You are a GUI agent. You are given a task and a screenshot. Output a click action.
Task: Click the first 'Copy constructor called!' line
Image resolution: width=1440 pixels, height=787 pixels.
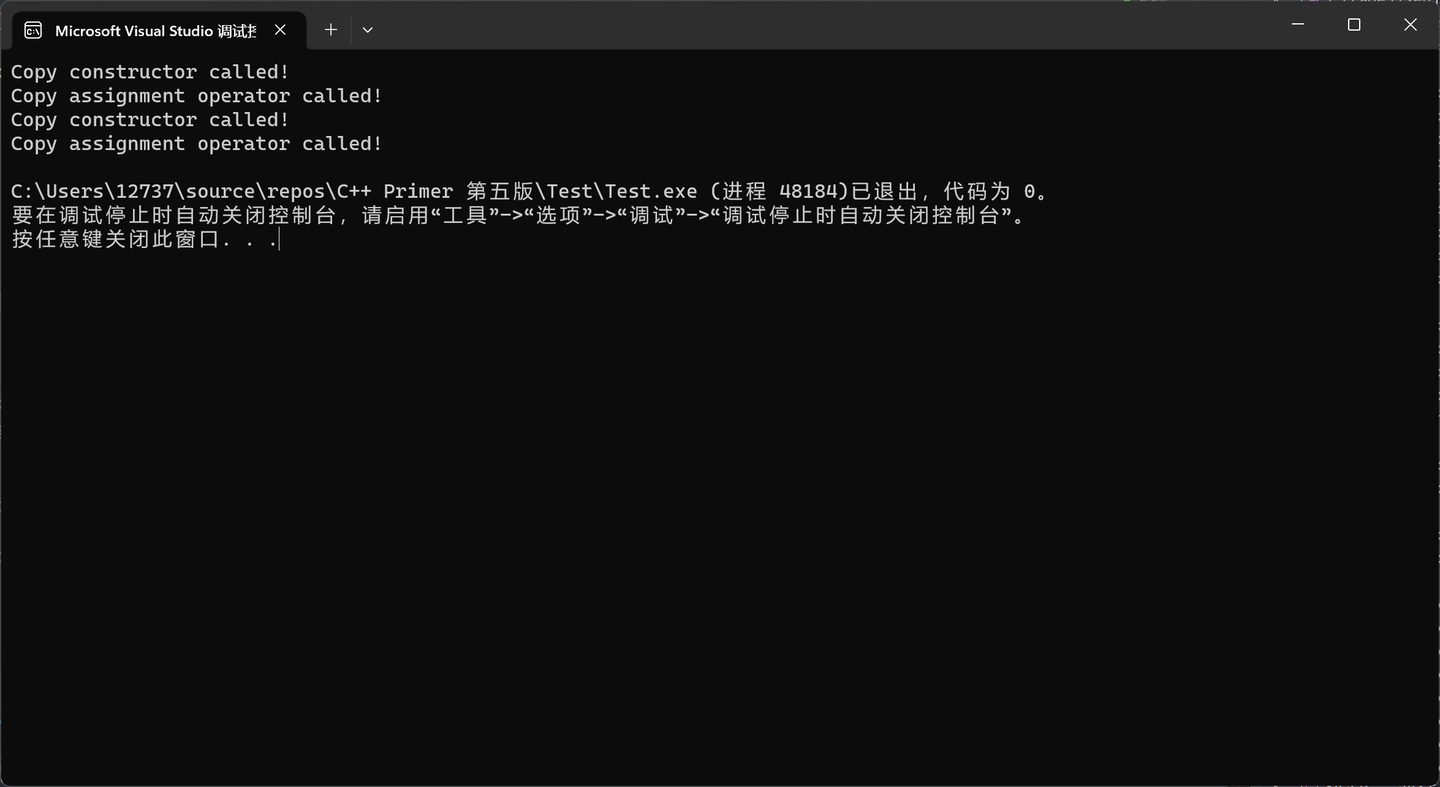(x=148, y=71)
